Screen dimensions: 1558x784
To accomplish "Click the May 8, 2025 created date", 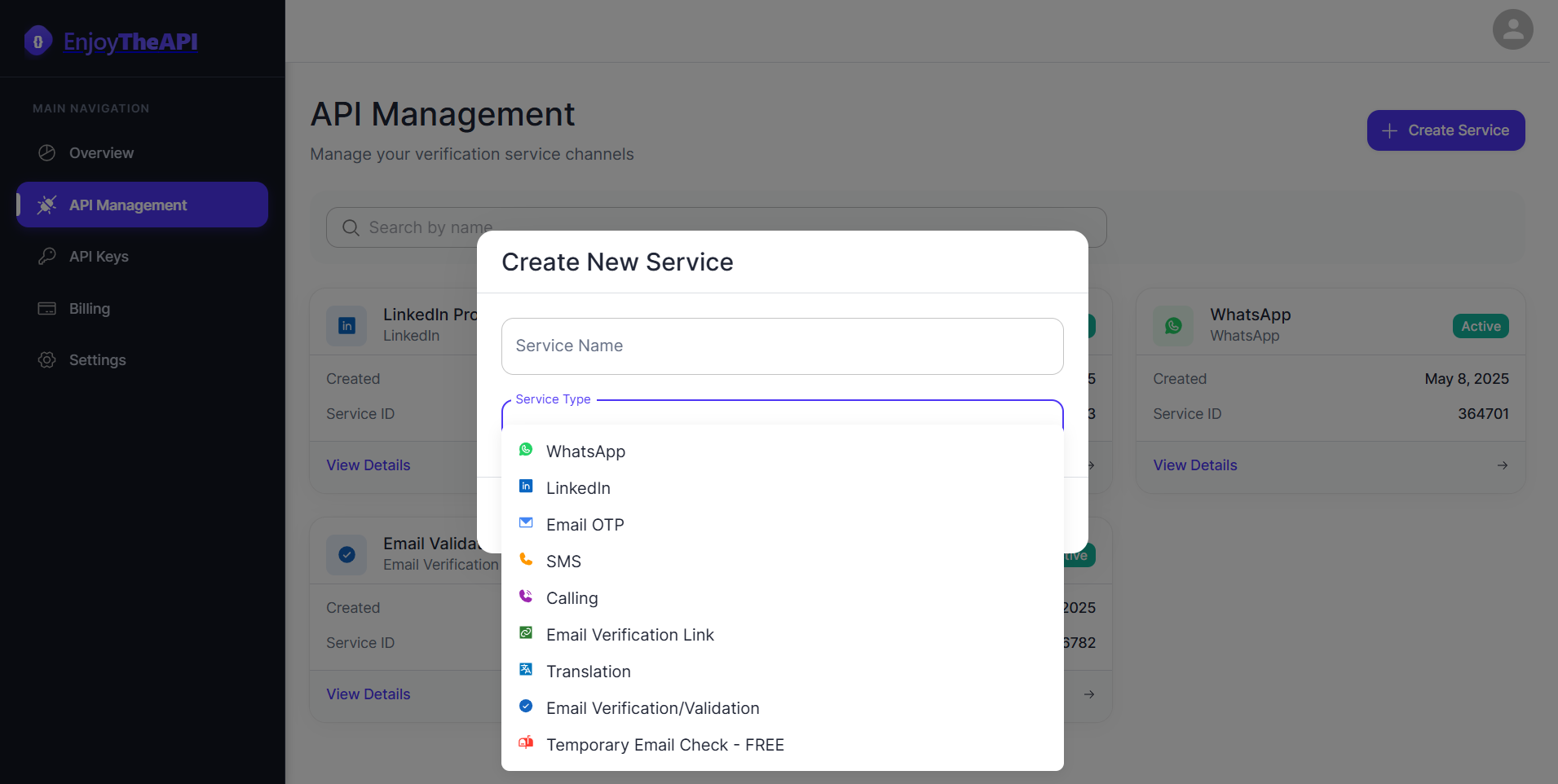I will tap(1467, 379).
